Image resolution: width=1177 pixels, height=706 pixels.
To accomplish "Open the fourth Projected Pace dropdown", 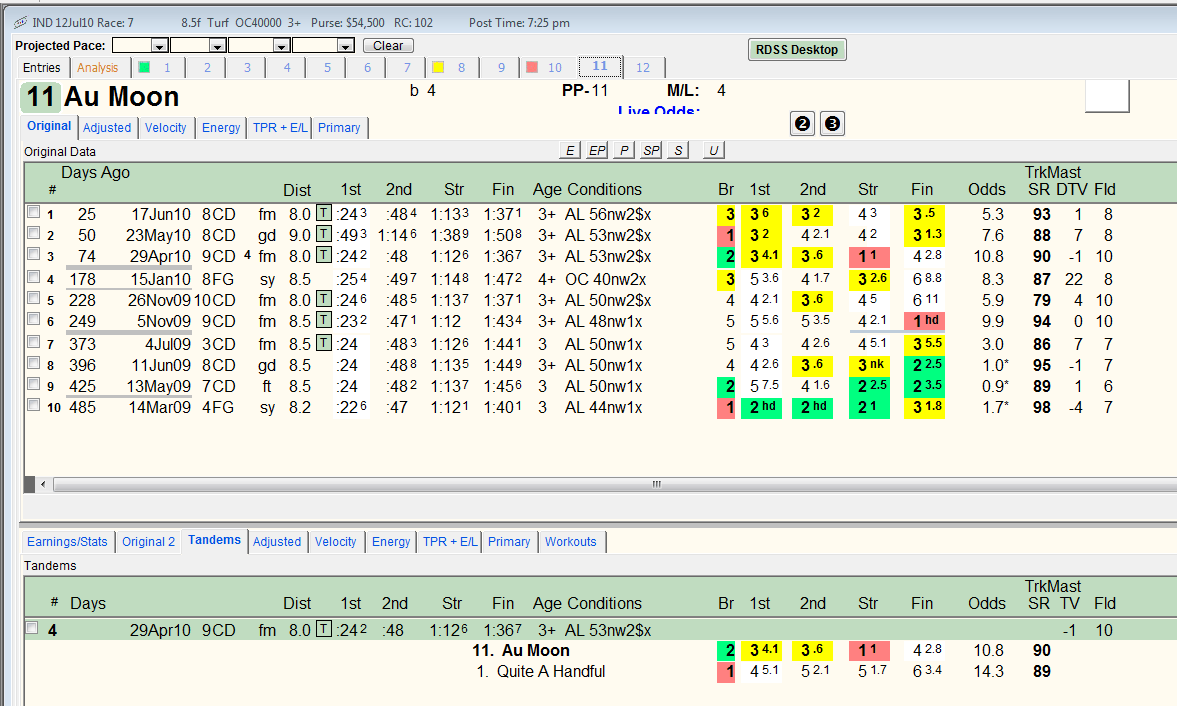I will [x=345, y=46].
